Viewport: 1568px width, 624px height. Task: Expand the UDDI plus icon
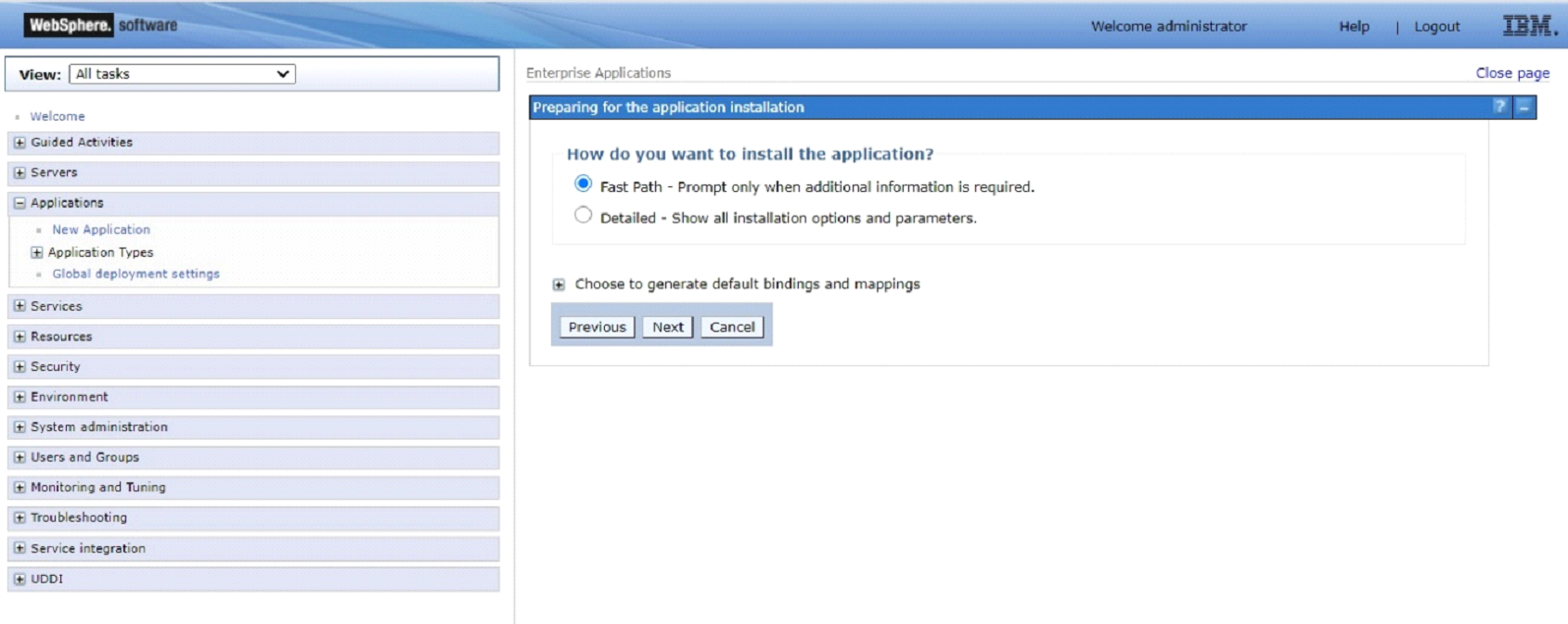19,579
